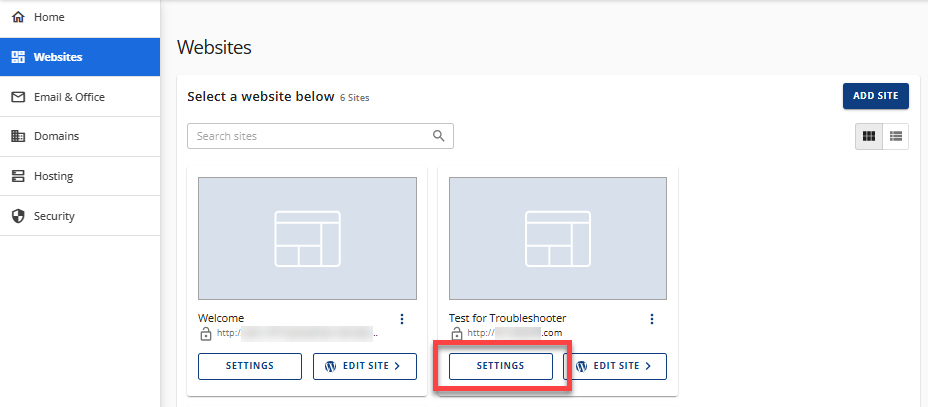Go to Email & Office section

[80, 97]
